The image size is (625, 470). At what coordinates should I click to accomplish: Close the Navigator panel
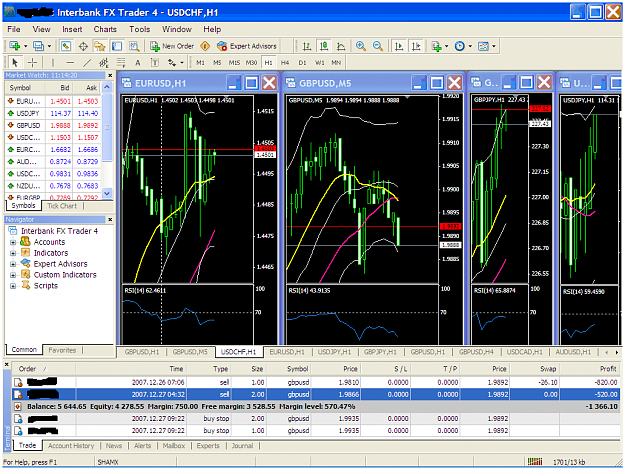click(110, 219)
